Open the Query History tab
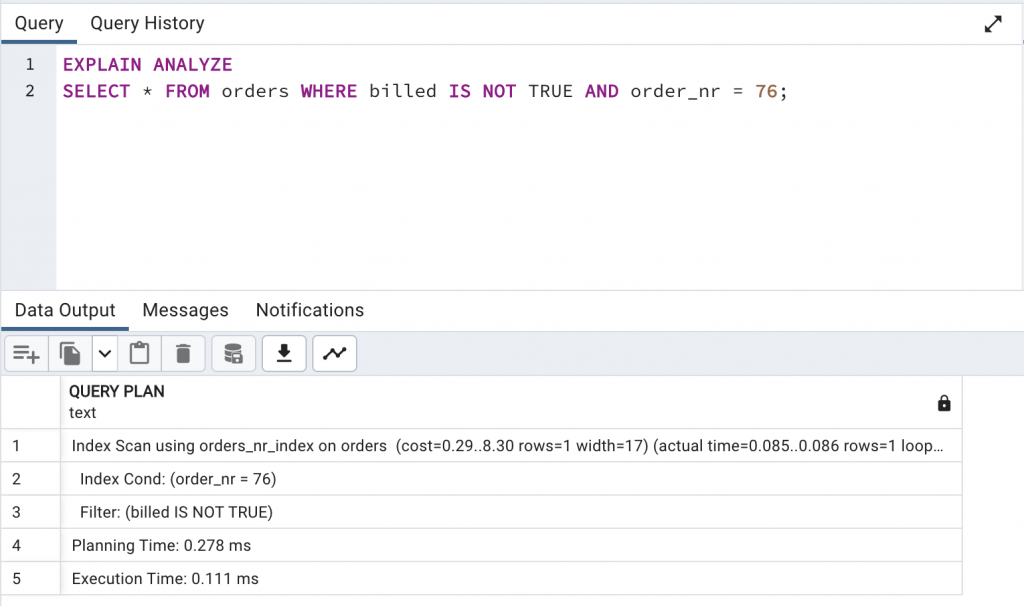 147,24
